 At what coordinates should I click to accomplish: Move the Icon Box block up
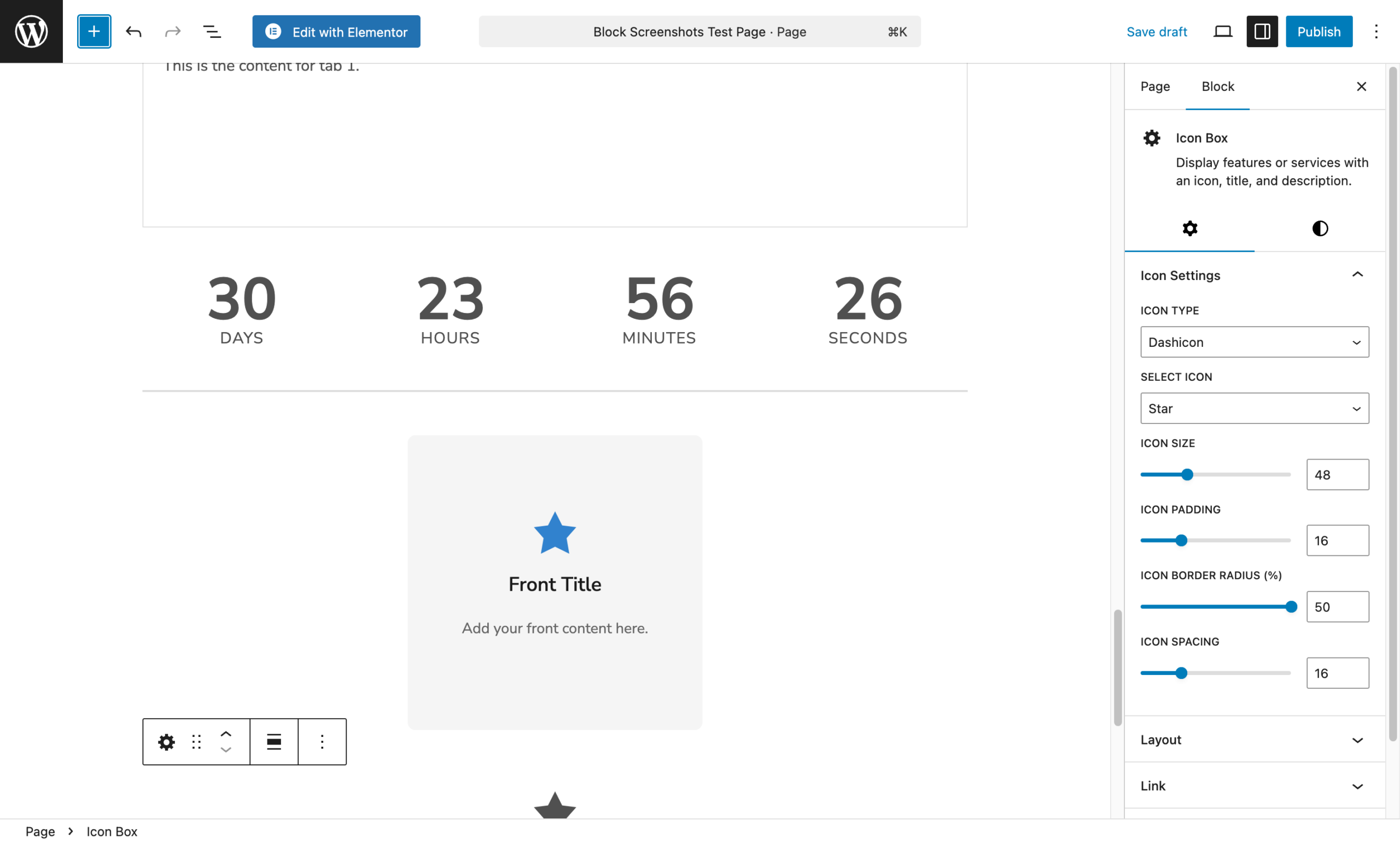point(225,733)
